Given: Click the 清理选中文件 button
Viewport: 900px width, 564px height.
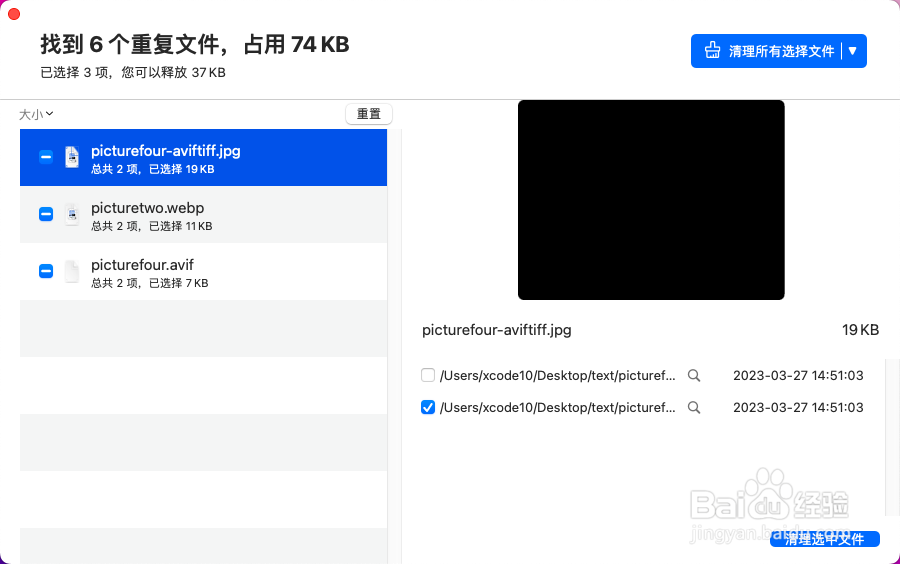Looking at the screenshot, I should (x=825, y=539).
